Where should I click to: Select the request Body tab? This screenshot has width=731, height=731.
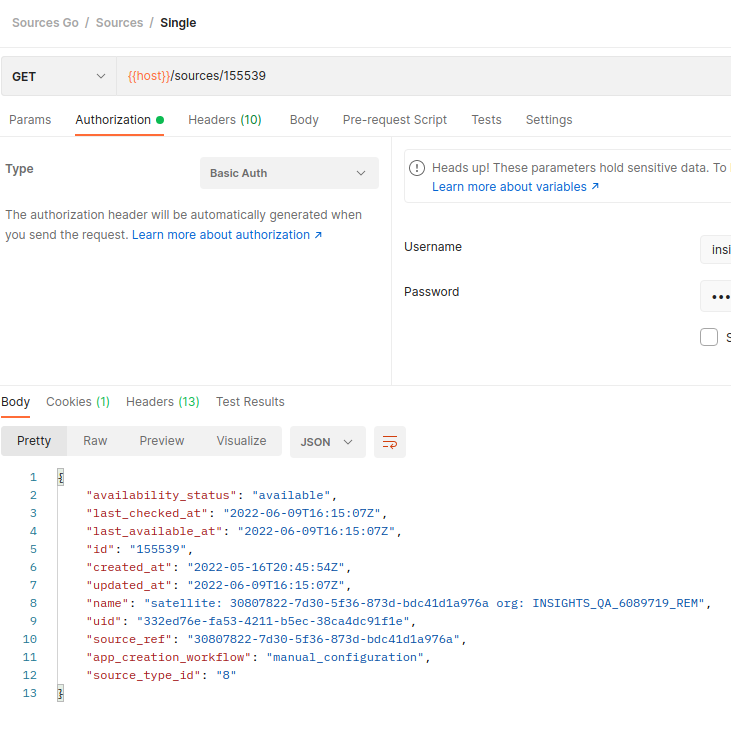click(x=304, y=120)
